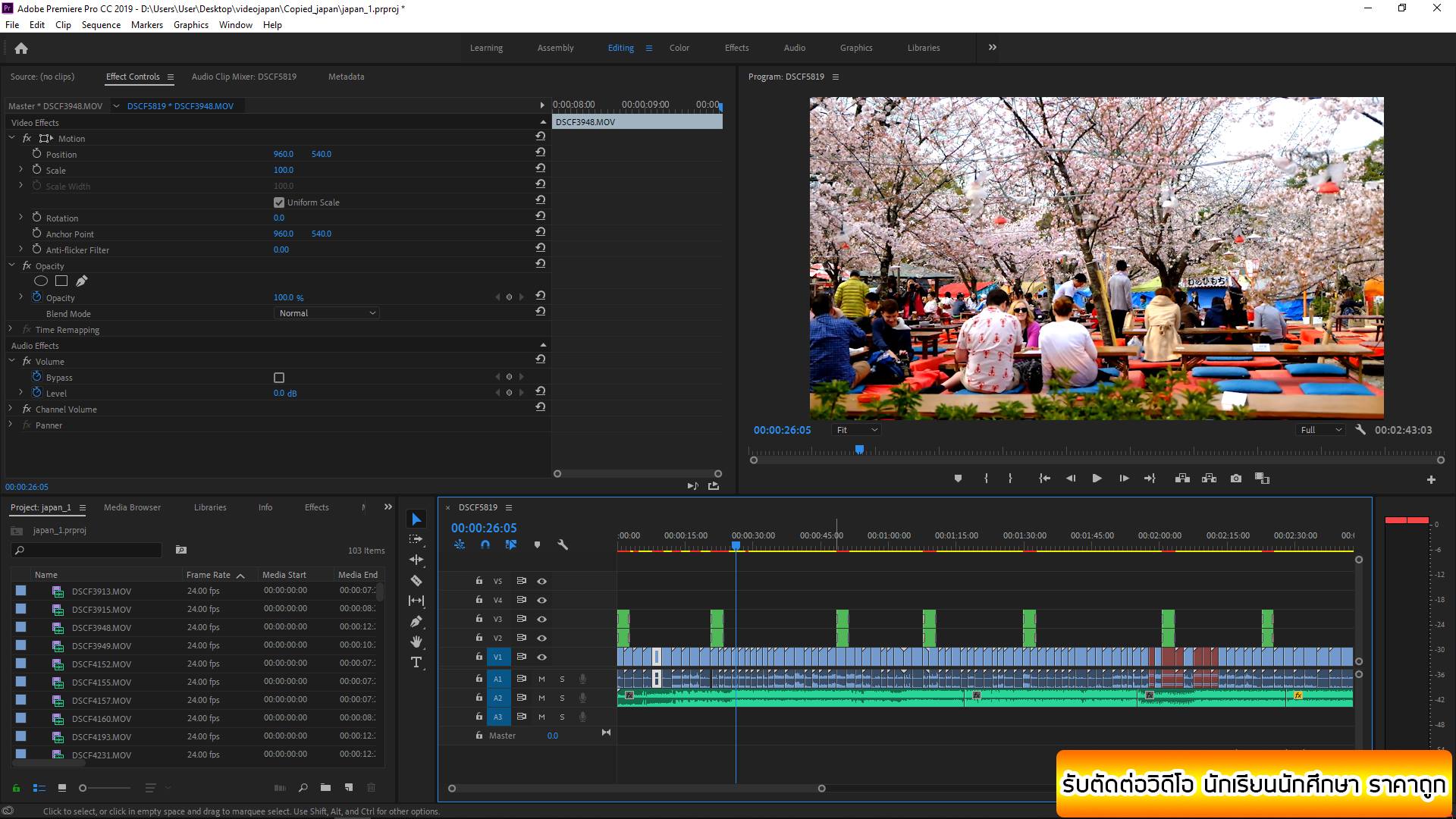Open timeline display settings wrench

(x=563, y=544)
